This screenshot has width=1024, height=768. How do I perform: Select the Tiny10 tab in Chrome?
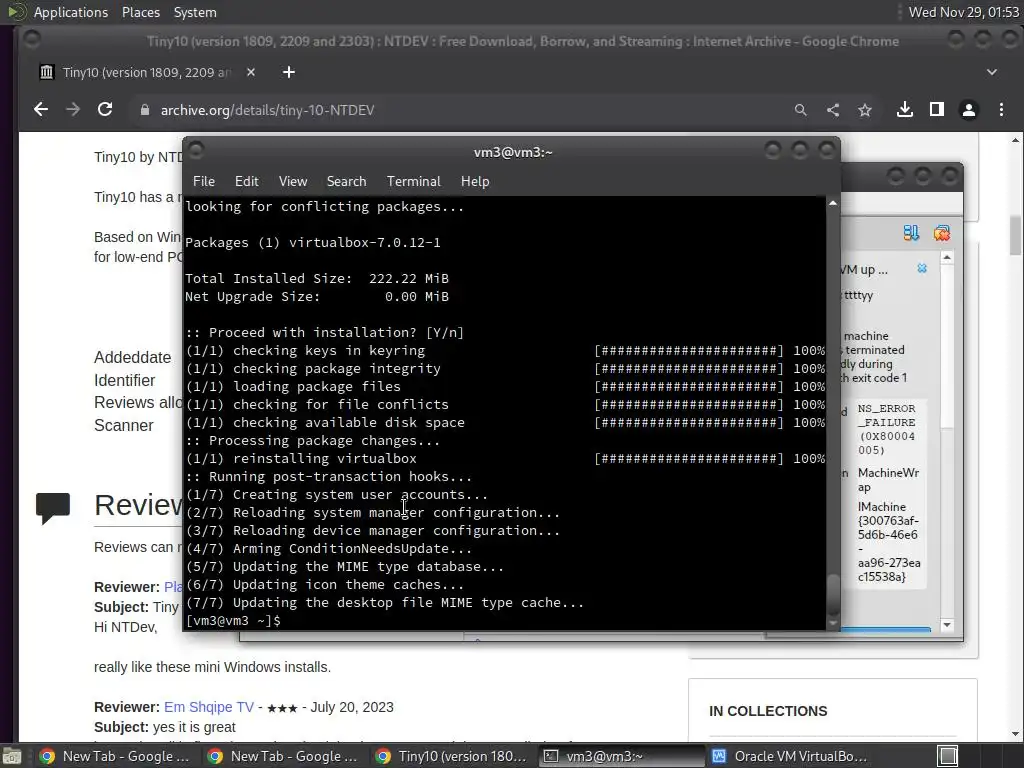click(148, 72)
